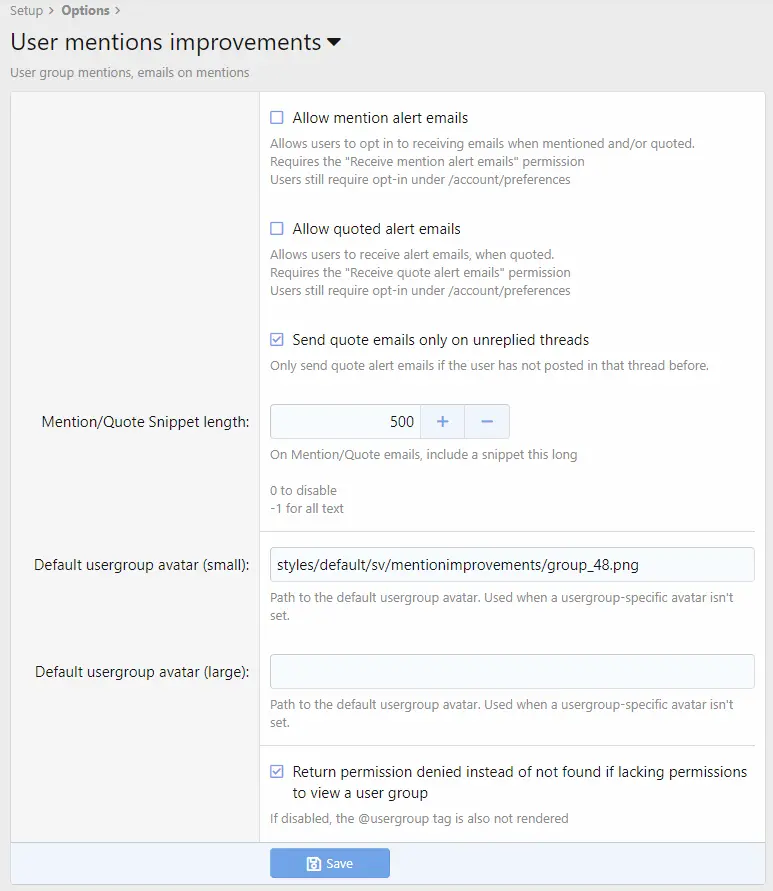773x891 pixels.
Task: Click the empty Default usergroup avatar (large) field
Action: point(512,672)
